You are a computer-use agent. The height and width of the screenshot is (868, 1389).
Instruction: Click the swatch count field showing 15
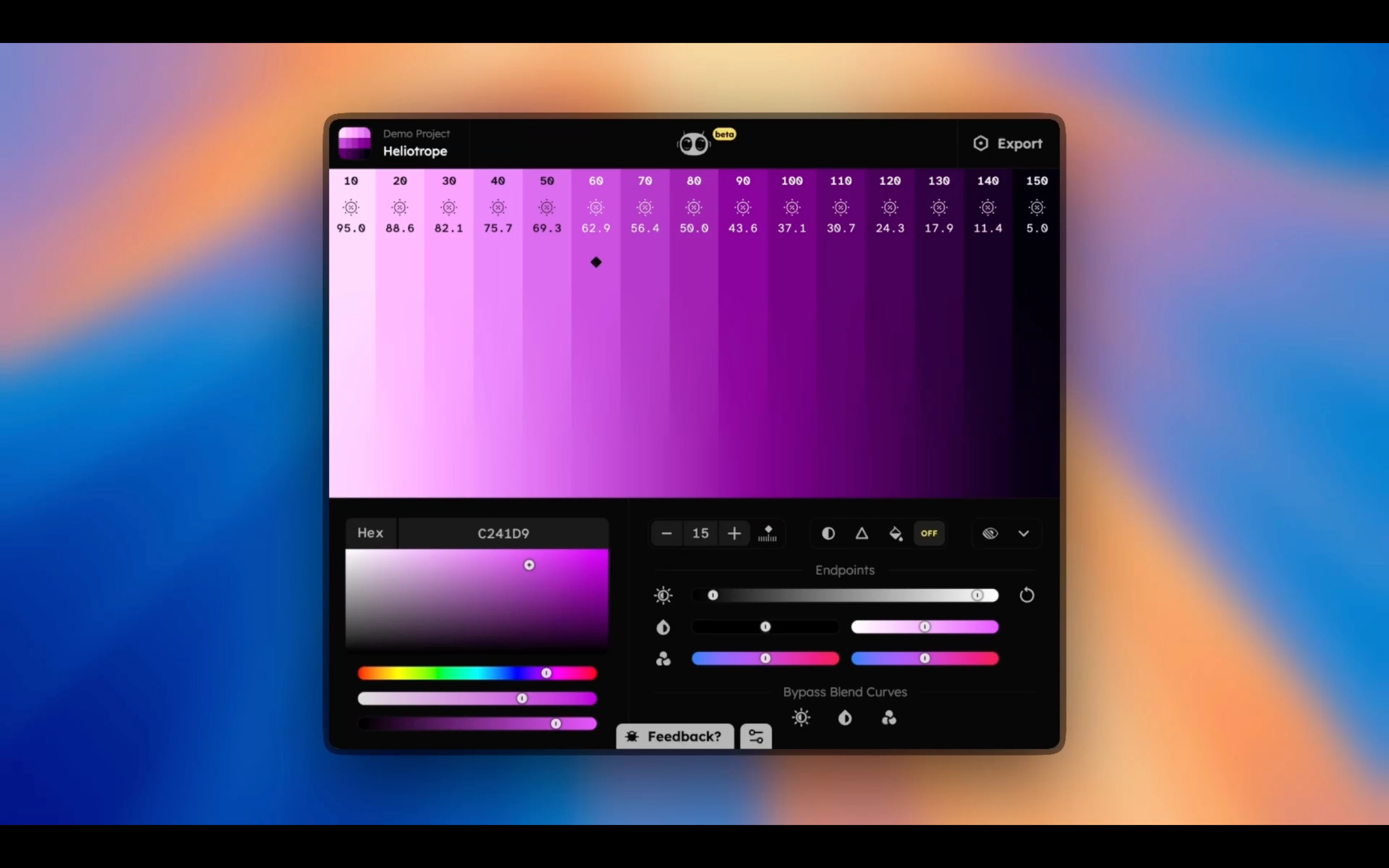point(700,533)
